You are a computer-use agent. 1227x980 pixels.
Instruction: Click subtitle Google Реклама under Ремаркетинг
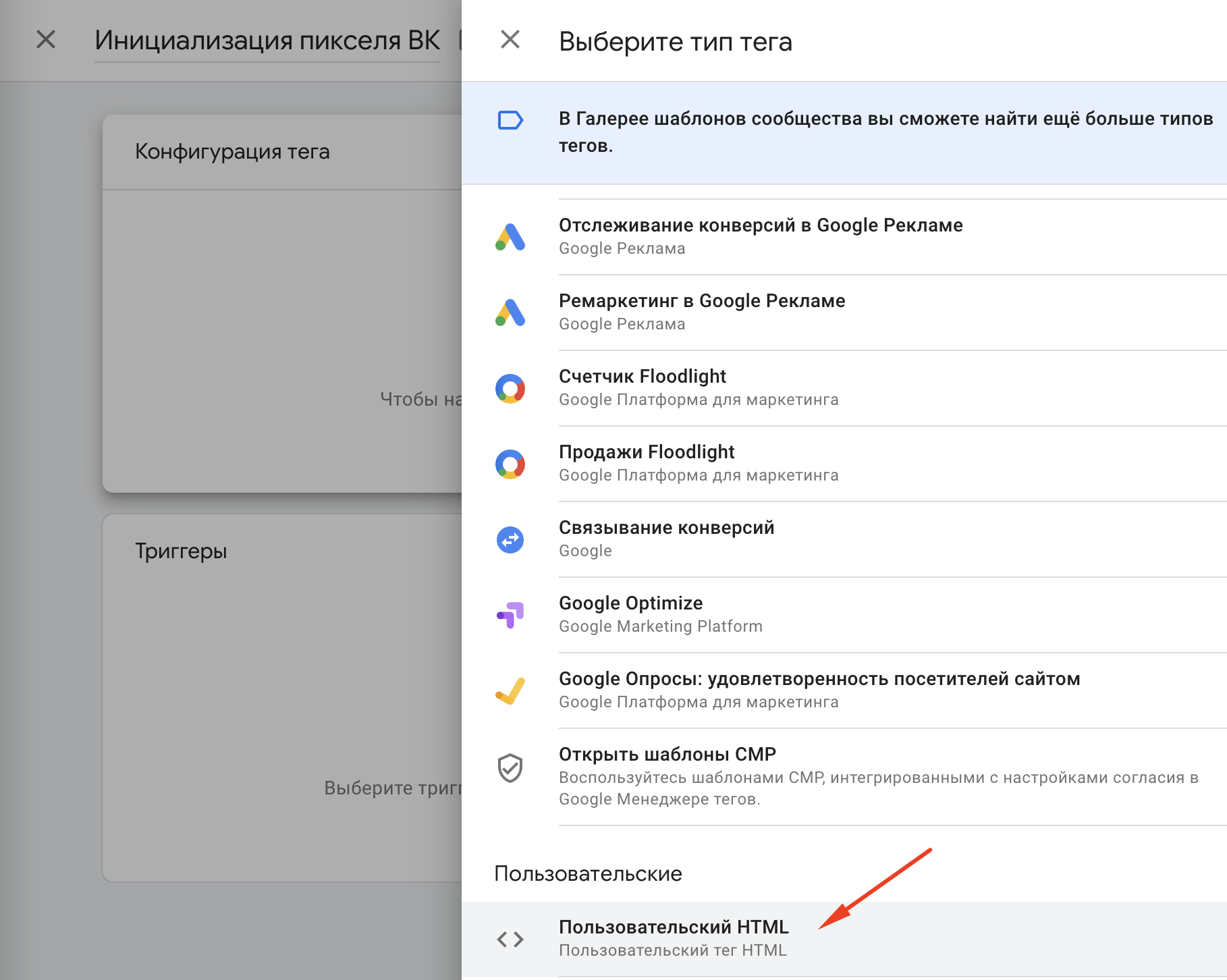[622, 324]
